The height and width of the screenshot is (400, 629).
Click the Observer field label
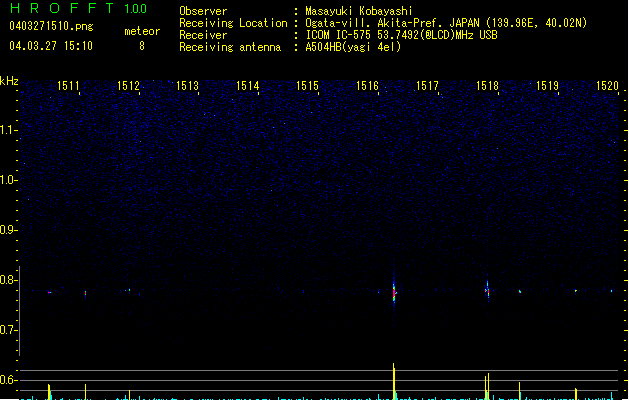203,11
